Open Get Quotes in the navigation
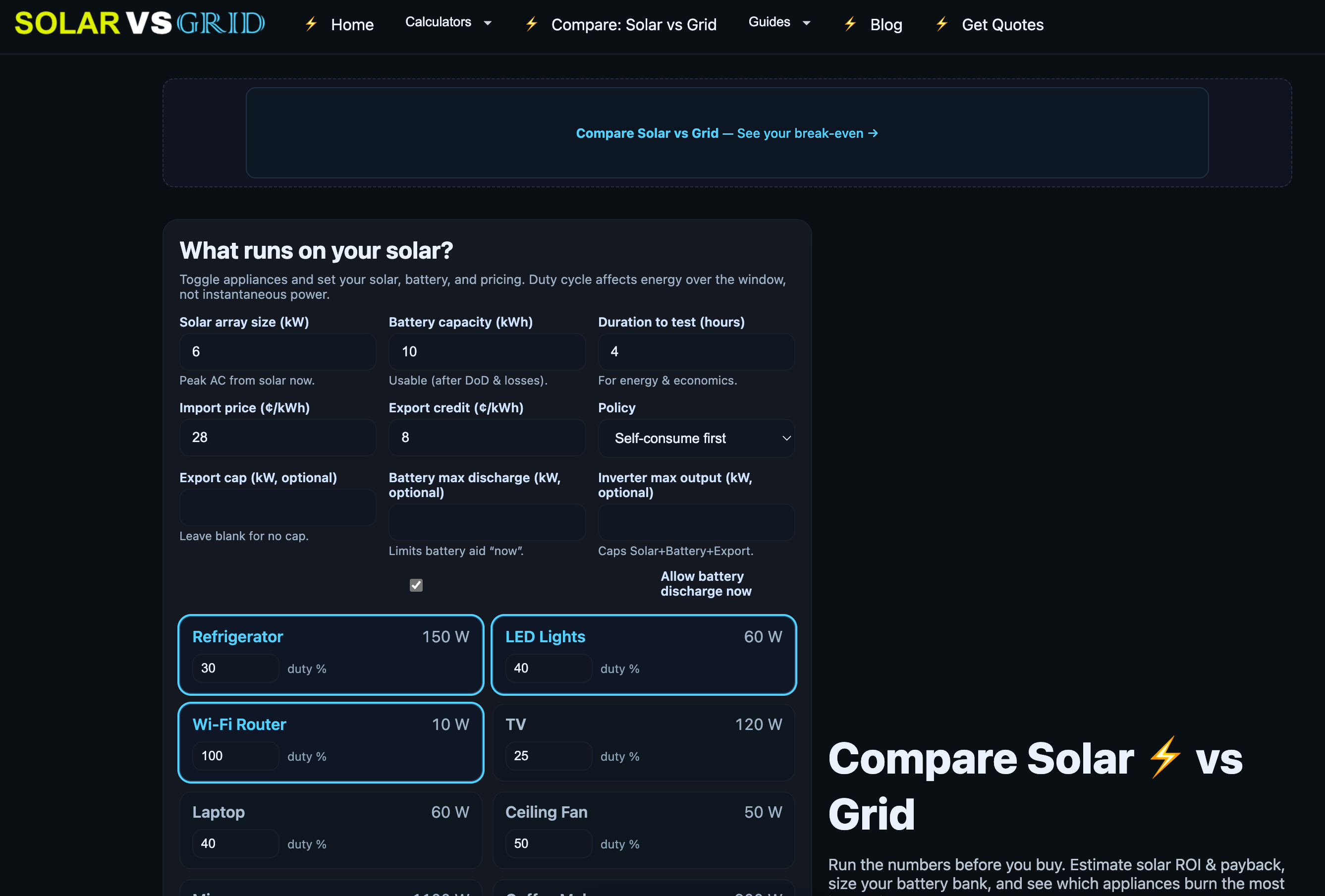The width and height of the screenshot is (1325, 896). point(1002,24)
